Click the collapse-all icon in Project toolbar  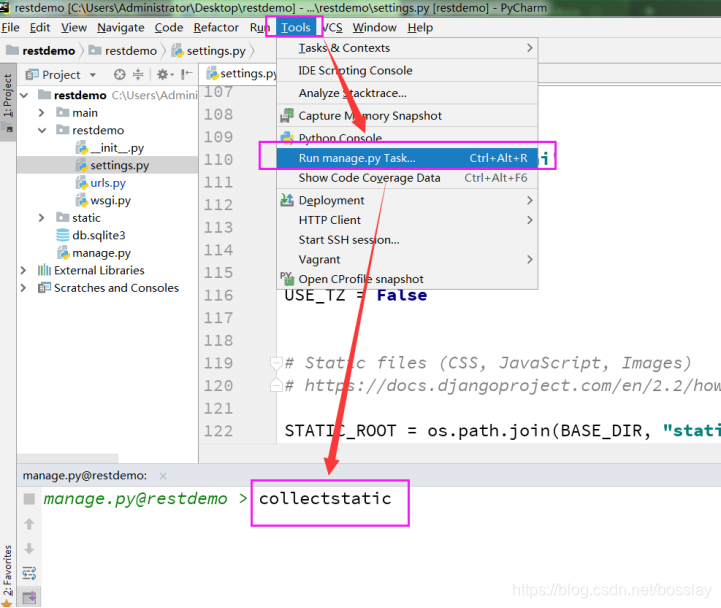tap(138, 75)
